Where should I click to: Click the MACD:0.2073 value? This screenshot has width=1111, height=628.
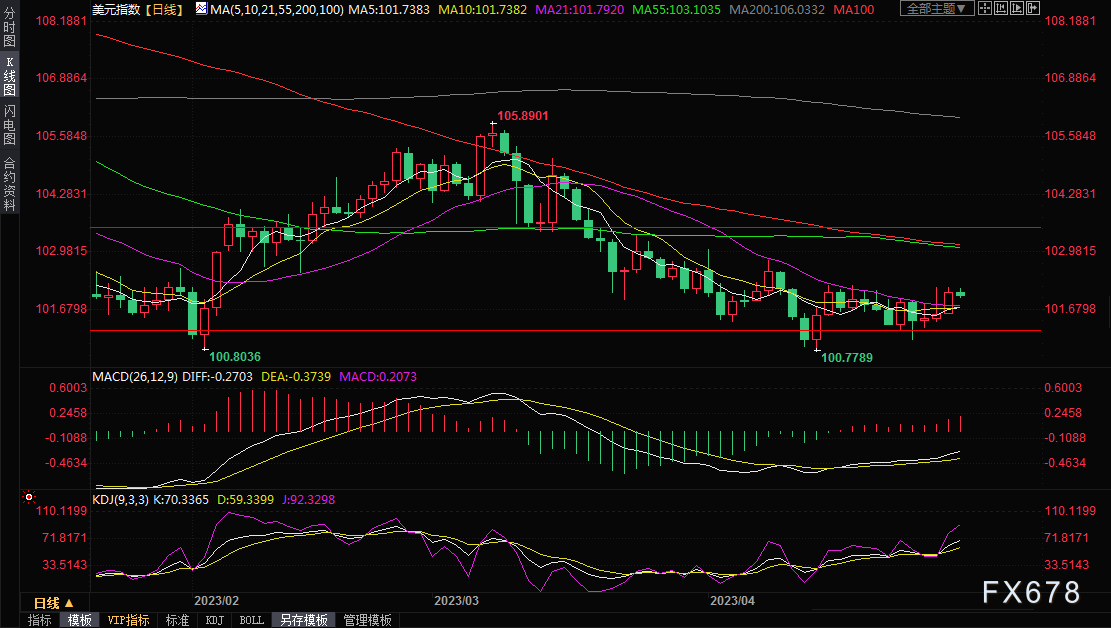point(378,376)
